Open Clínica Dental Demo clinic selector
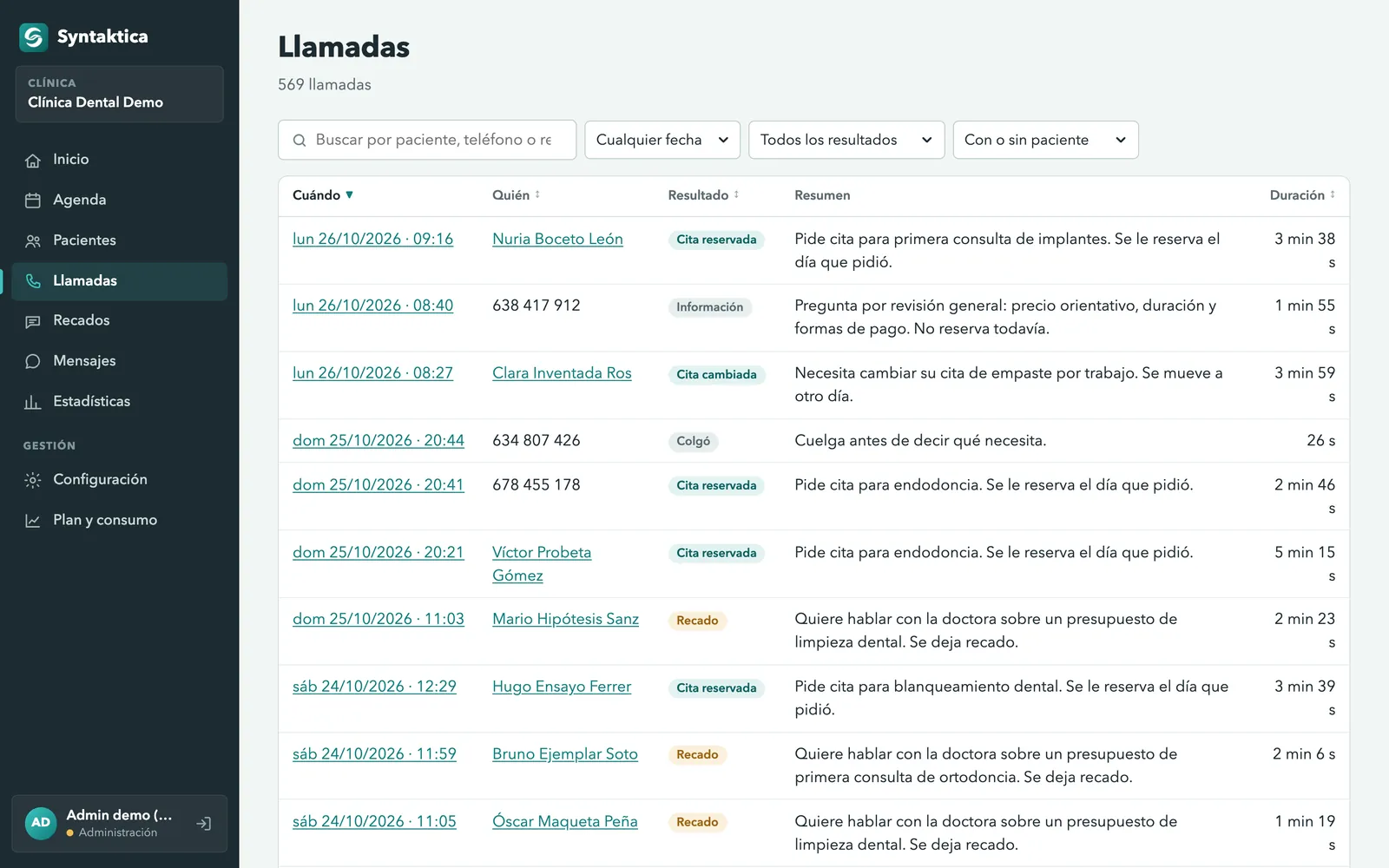 click(120, 94)
